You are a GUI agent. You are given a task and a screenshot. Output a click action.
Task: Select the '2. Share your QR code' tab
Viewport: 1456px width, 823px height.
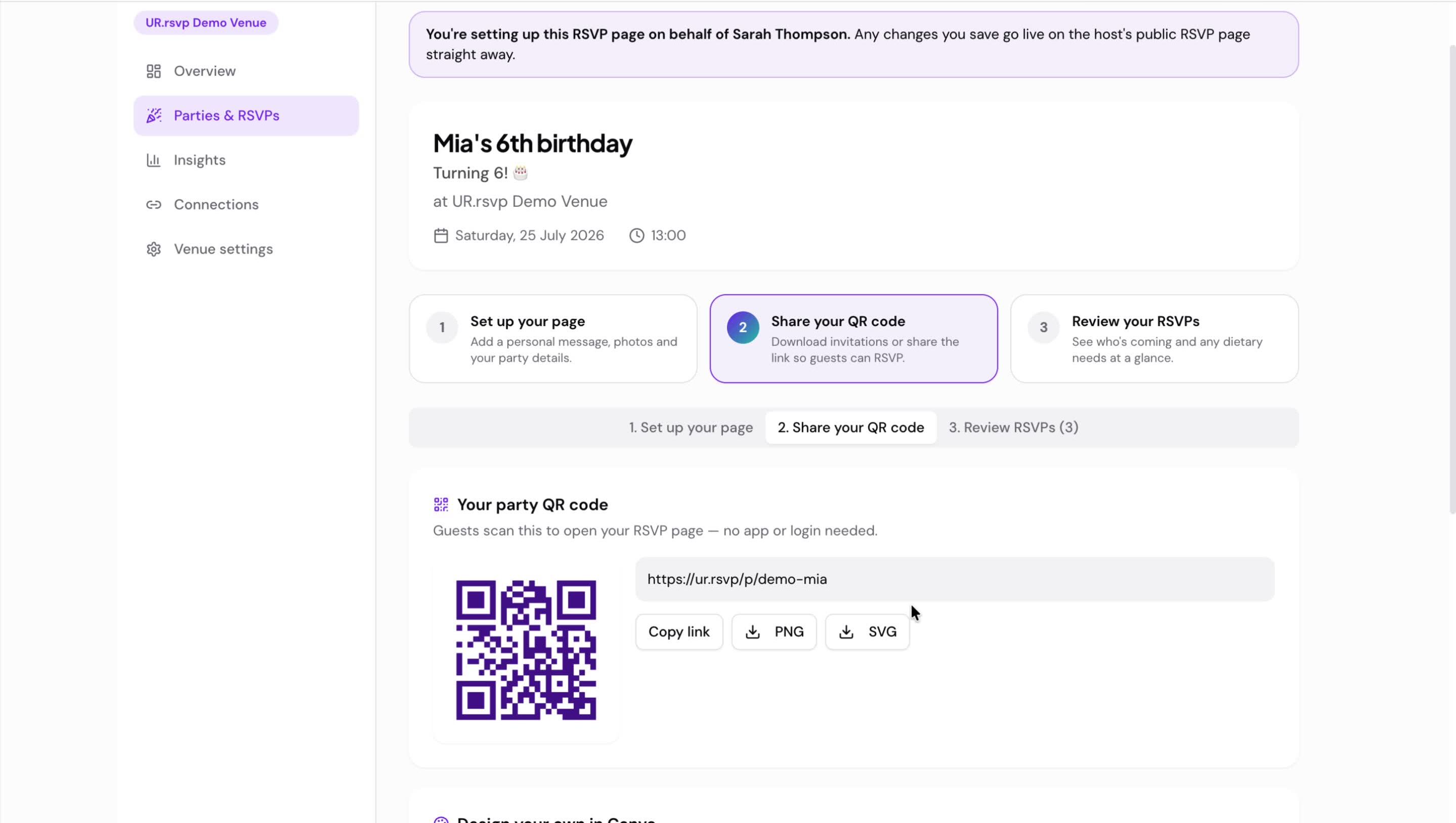850,428
